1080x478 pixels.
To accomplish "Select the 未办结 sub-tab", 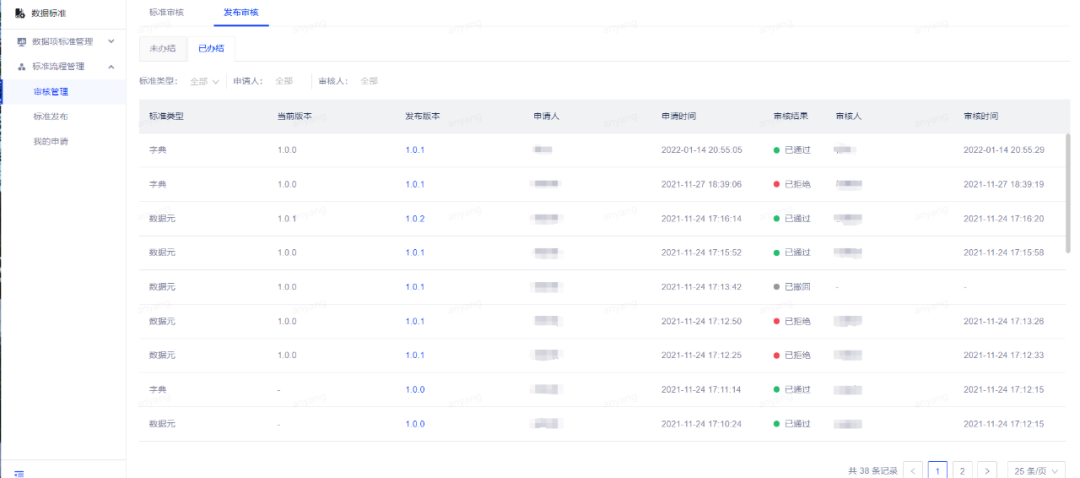I will tap(163, 48).
